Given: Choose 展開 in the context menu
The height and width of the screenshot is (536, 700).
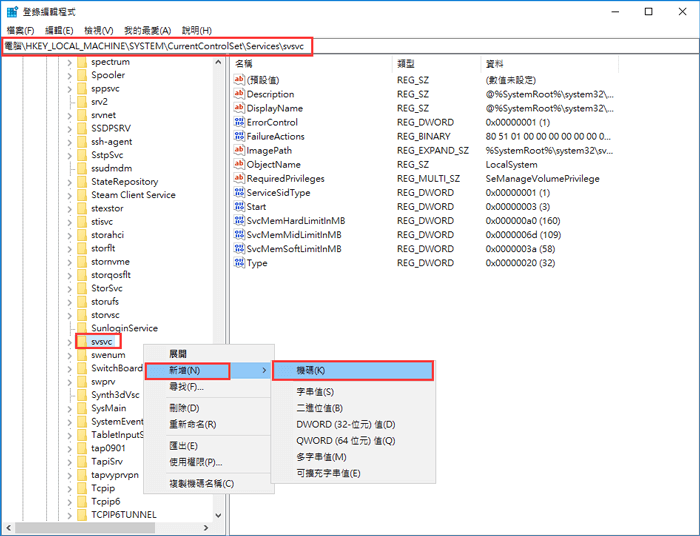Looking at the screenshot, I should point(208,354).
